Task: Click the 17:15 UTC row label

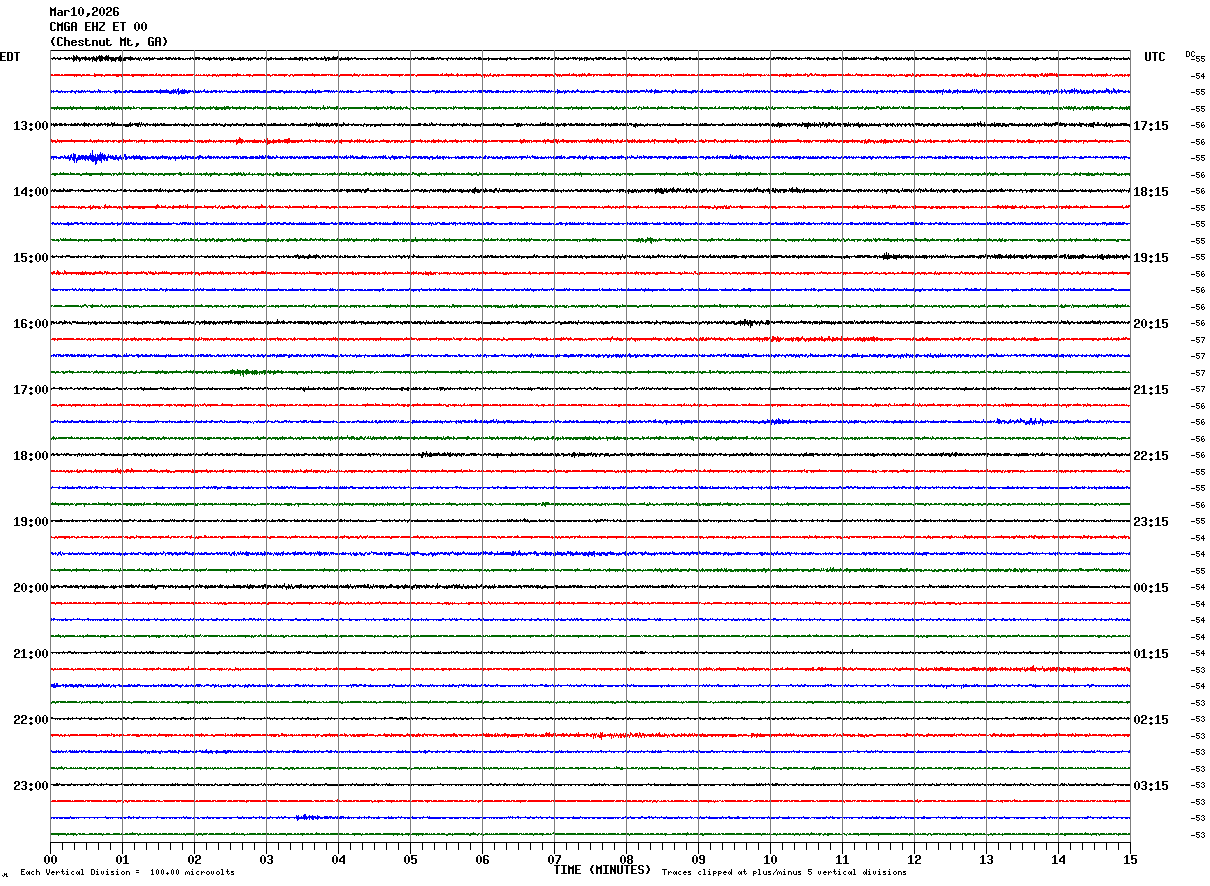Action: tap(1150, 126)
